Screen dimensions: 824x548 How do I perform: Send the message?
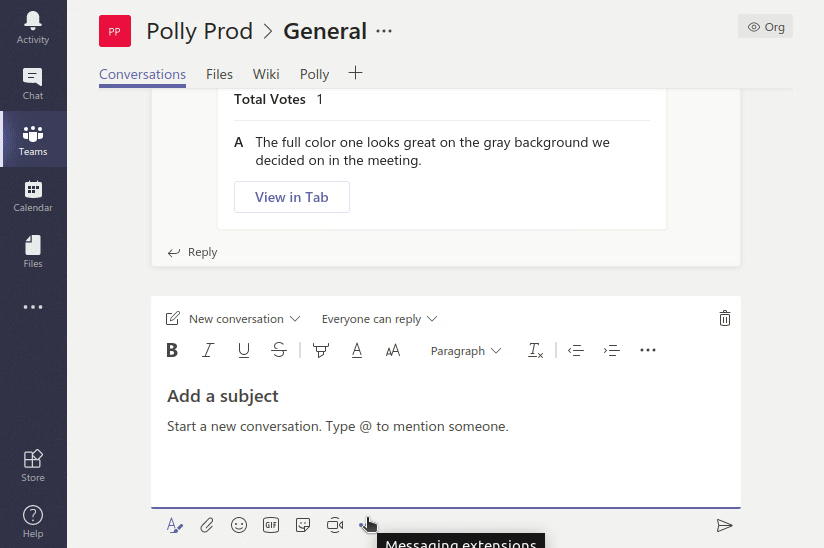tap(724, 525)
